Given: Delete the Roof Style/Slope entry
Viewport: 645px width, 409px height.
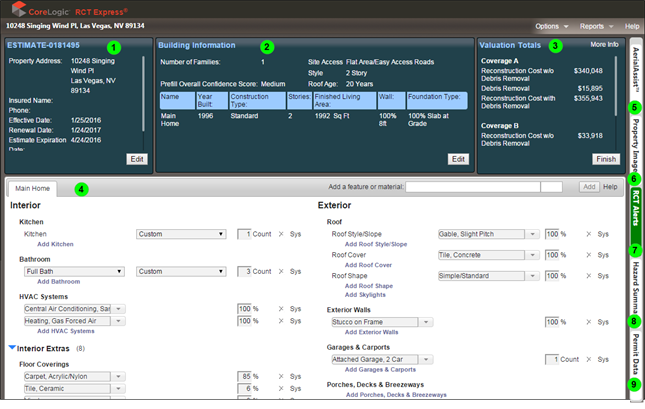Looking at the screenshot, I should coord(588,234).
